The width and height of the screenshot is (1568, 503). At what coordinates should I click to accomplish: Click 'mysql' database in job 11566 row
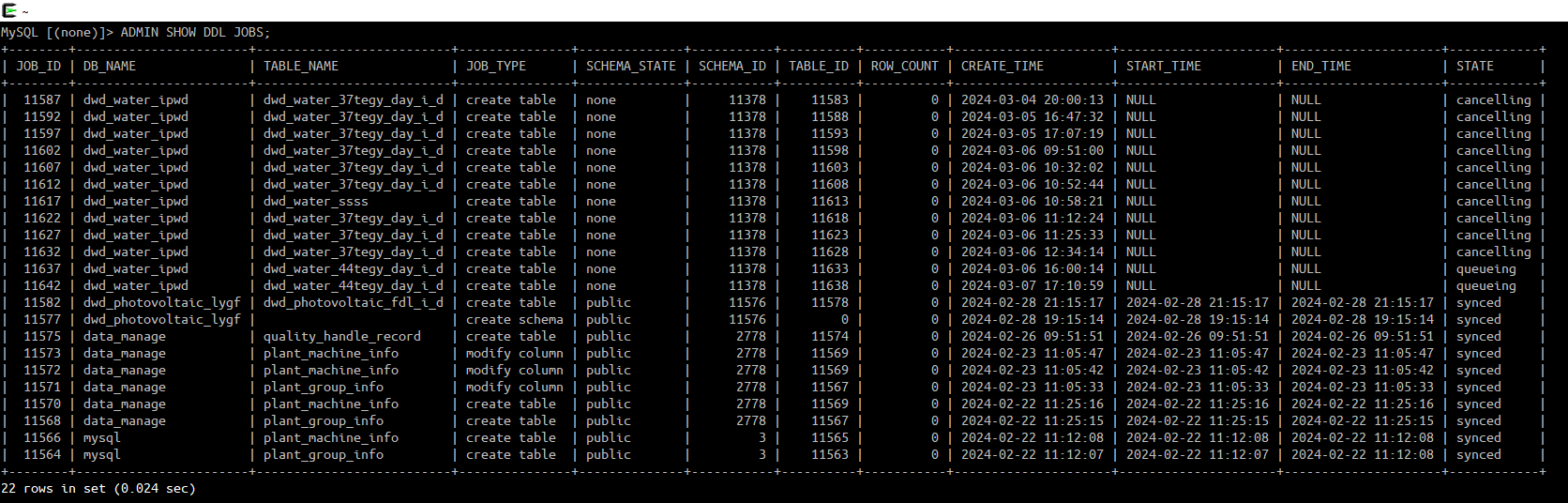point(102,438)
